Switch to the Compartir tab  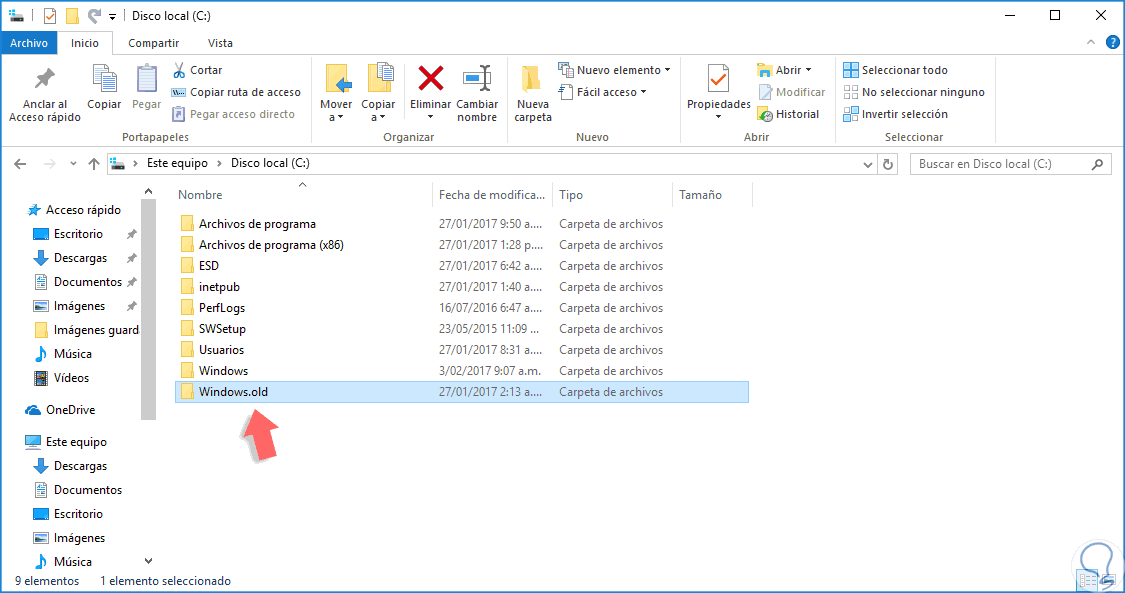154,43
